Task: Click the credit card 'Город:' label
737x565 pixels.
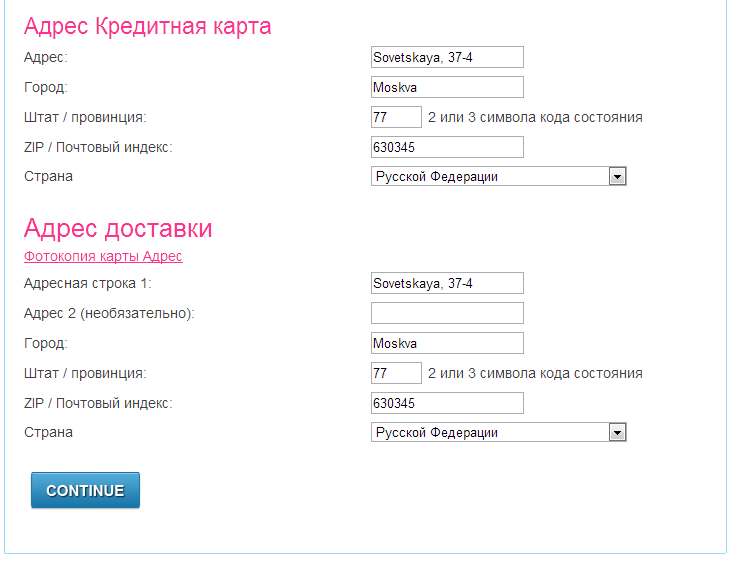Action: [x=46, y=87]
